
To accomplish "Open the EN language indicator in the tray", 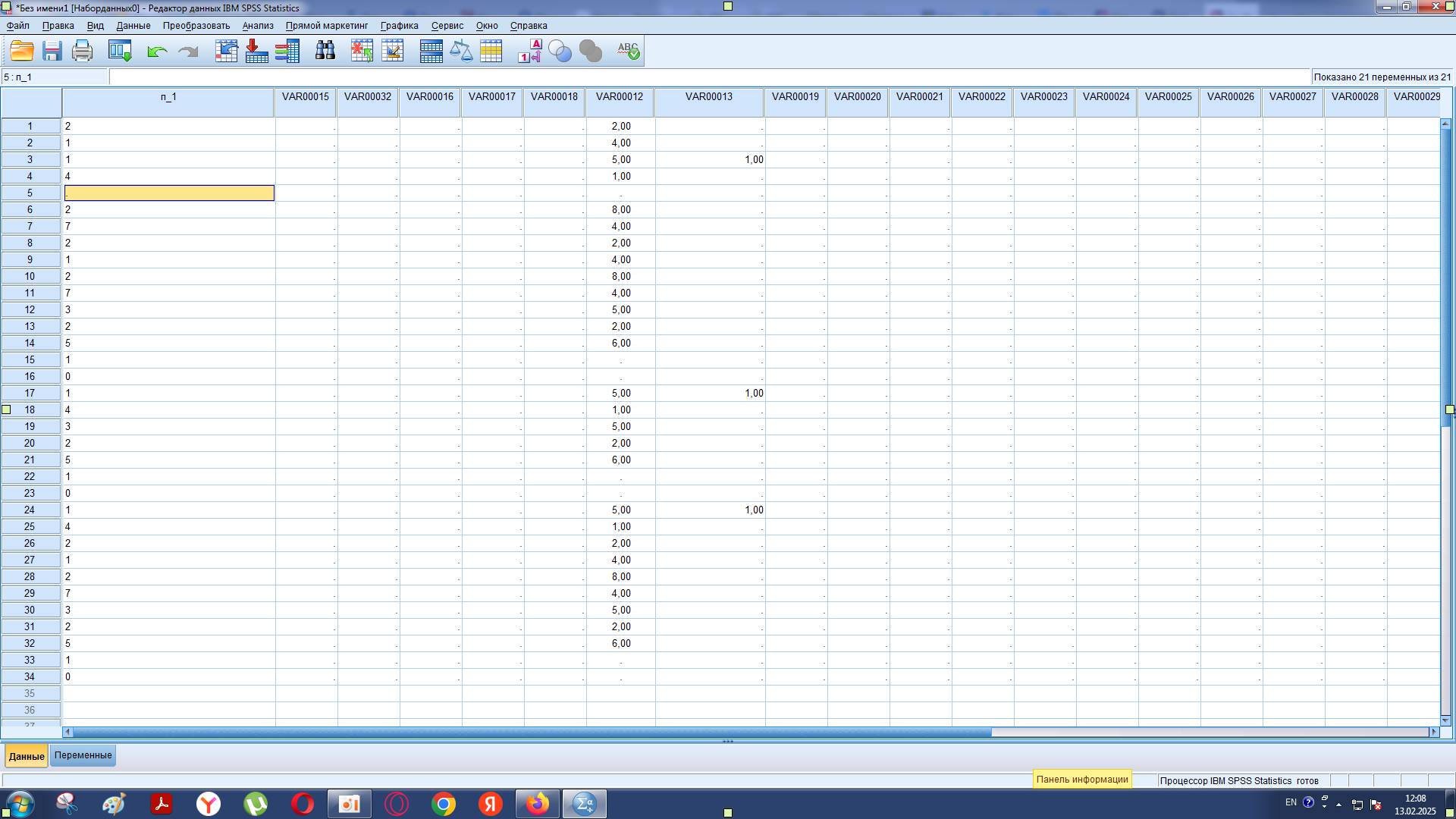I will (1291, 802).
